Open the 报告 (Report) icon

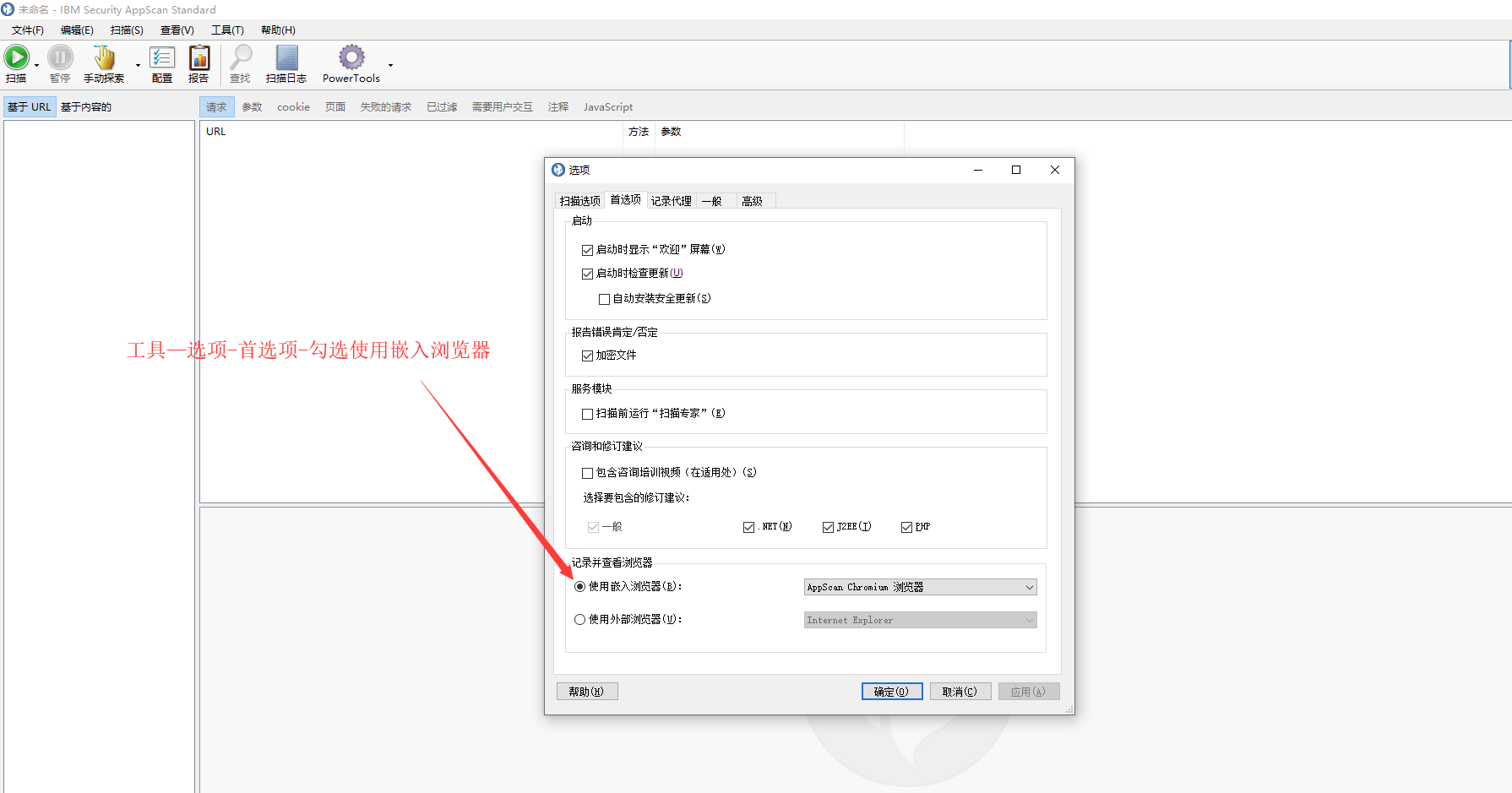pos(199,57)
